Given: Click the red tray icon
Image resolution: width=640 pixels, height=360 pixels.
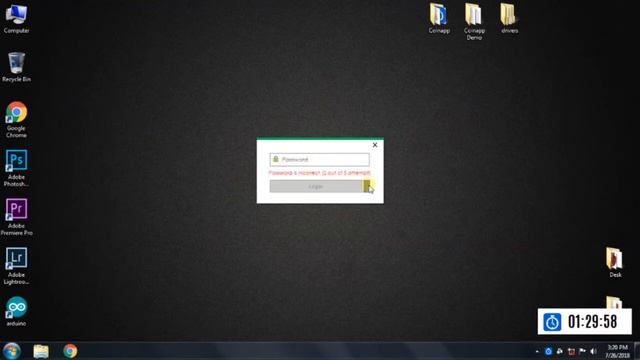Looking at the screenshot, I should pos(571,351).
